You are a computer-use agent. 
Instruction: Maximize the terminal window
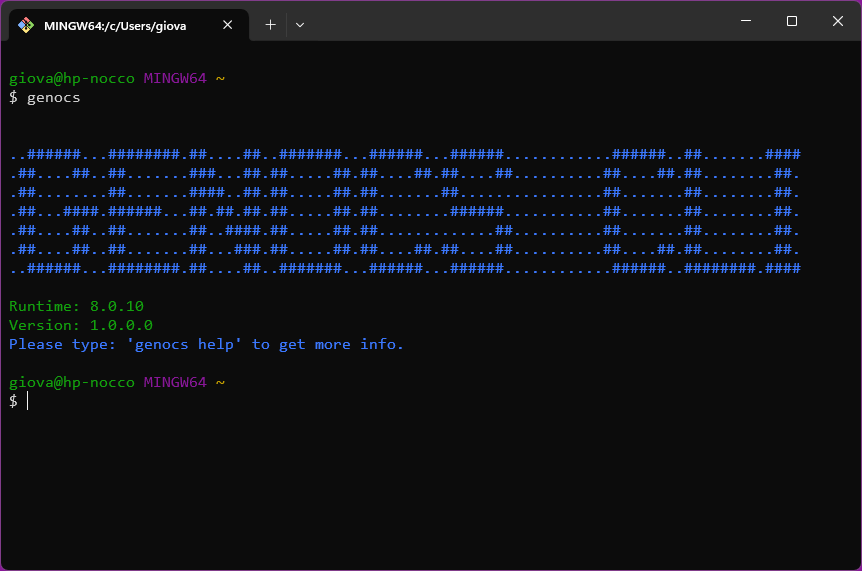pos(791,21)
